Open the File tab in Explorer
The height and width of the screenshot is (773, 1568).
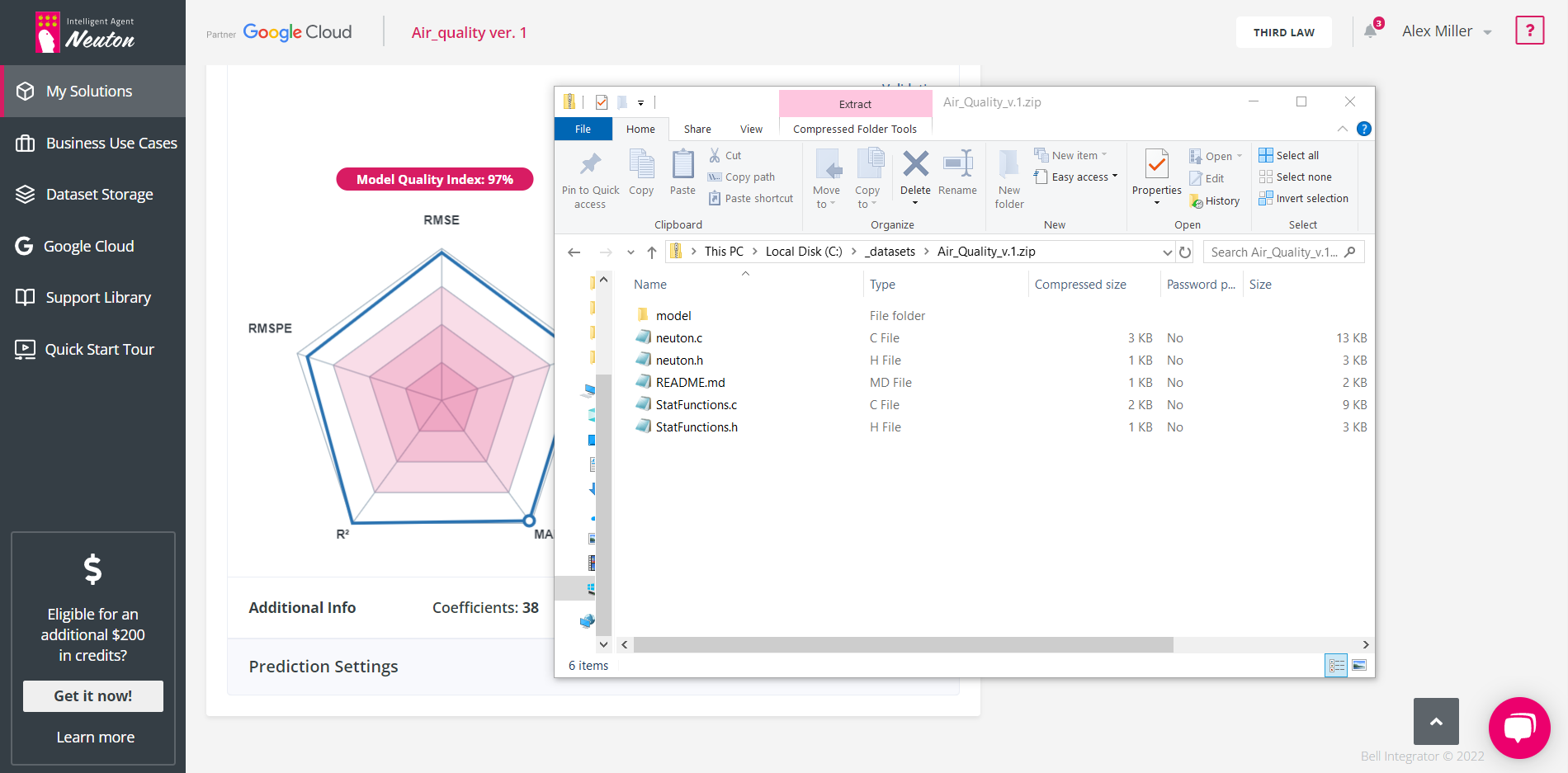coord(583,129)
